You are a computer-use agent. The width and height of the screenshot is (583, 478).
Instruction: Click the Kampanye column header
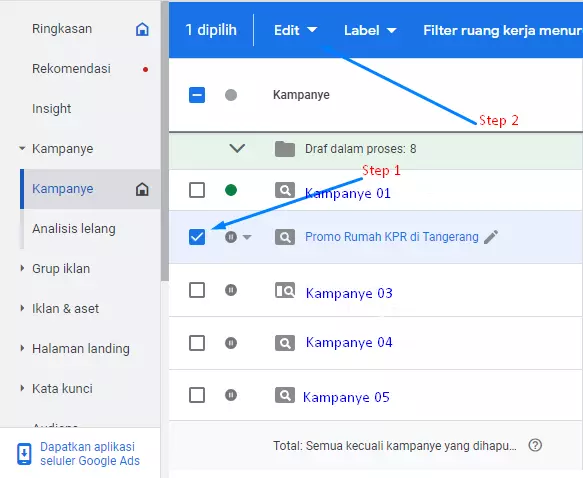(301, 95)
